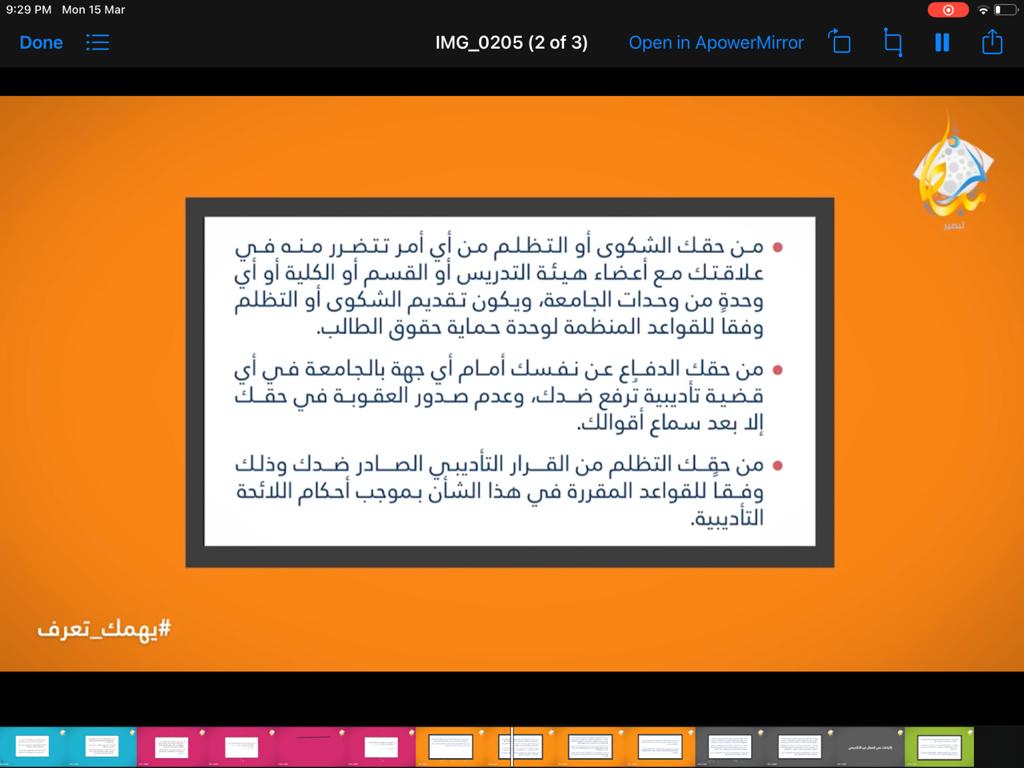Tap the playhead marker in filmstrip
This screenshot has height=768, width=1024.
[x=511, y=747]
